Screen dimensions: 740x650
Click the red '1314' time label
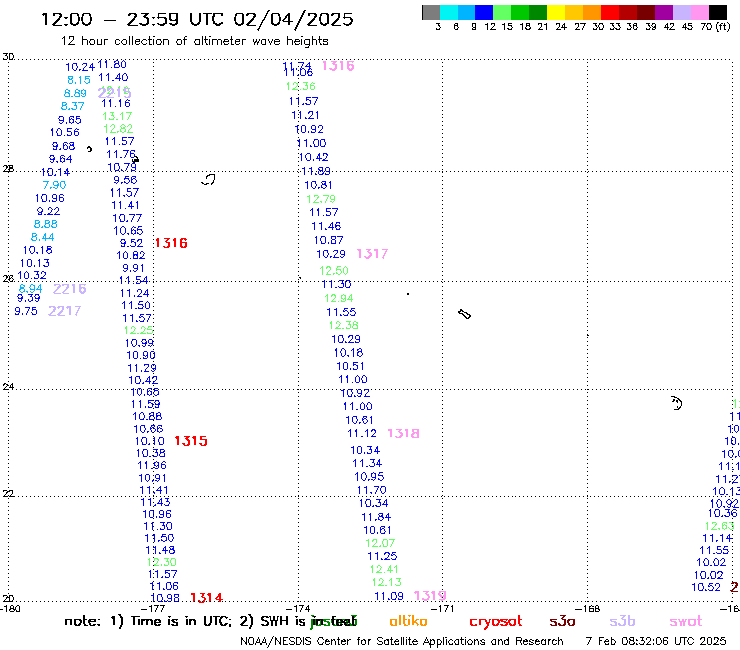tap(206, 598)
